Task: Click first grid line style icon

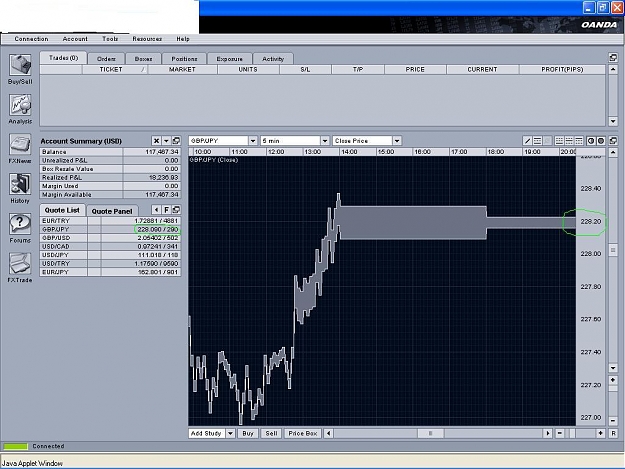Action: click(x=559, y=141)
